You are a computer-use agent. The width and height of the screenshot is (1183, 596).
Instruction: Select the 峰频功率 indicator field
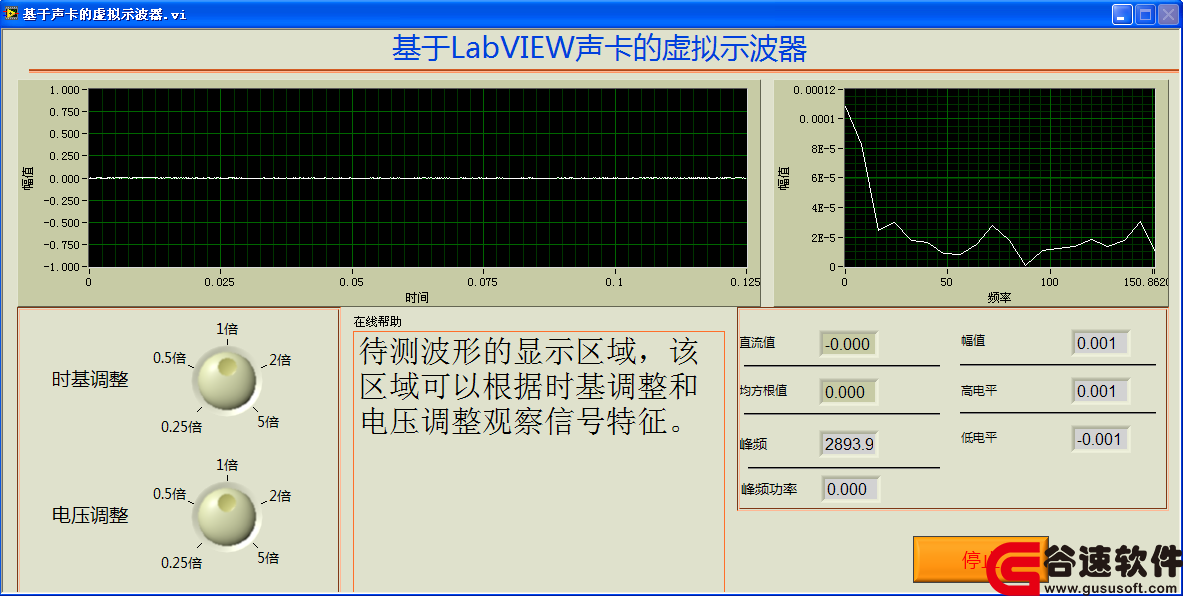(850, 489)
